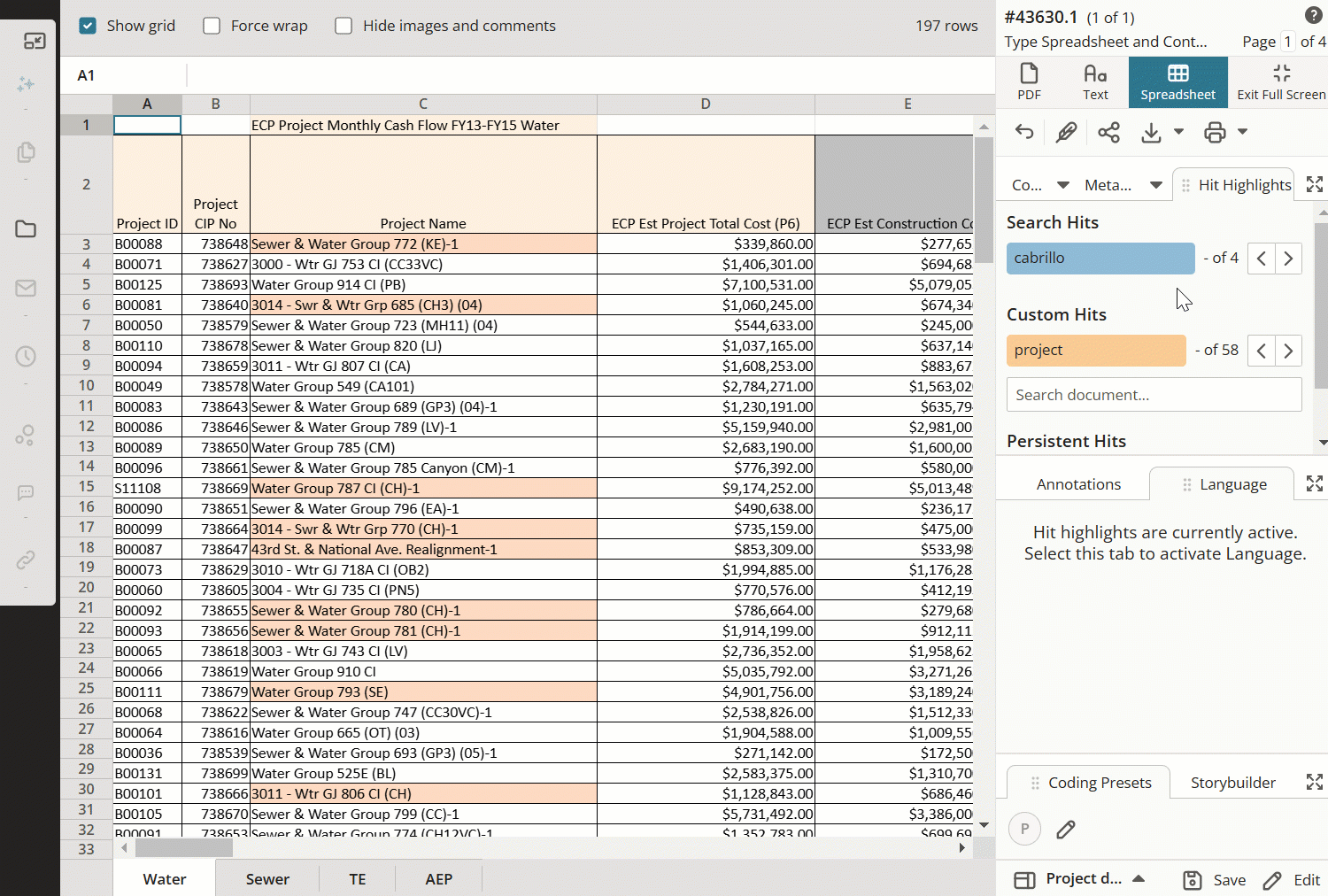Expand the Project d... layout menu arrow
1328x896 pixels.
click(1139, 878)
